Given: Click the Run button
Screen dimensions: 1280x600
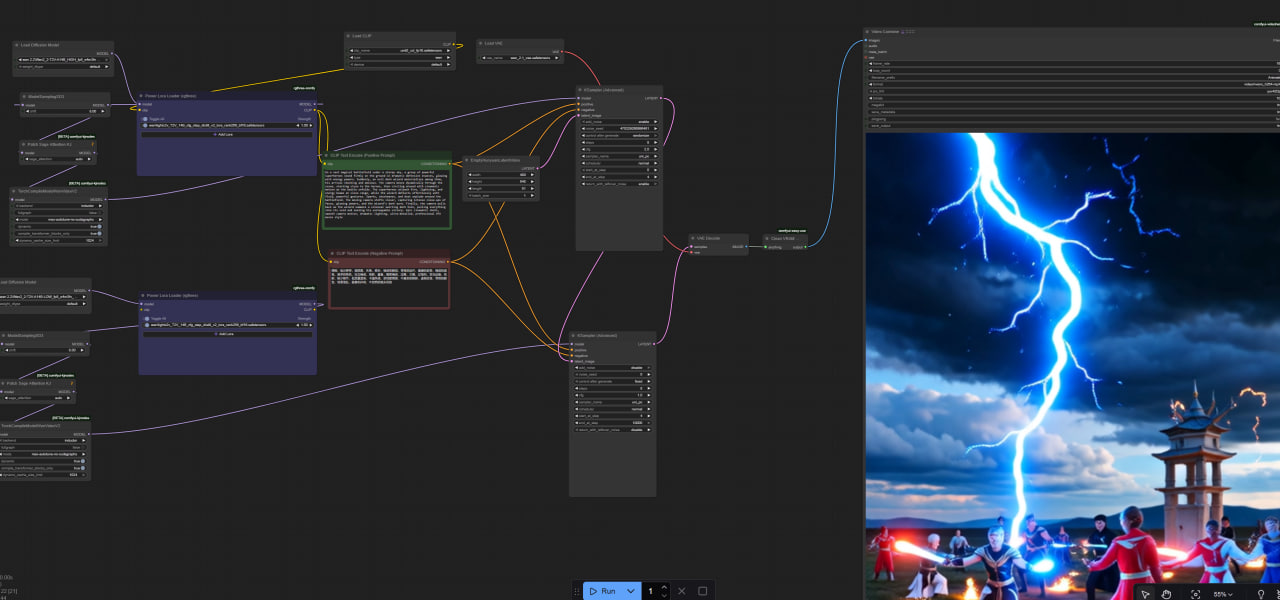Looking at the screenshot, I should coord(603,591).
